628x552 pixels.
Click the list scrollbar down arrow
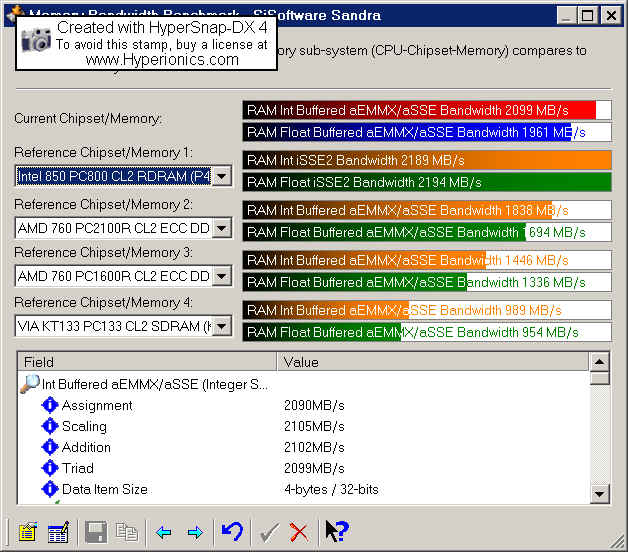pos(599,493)
